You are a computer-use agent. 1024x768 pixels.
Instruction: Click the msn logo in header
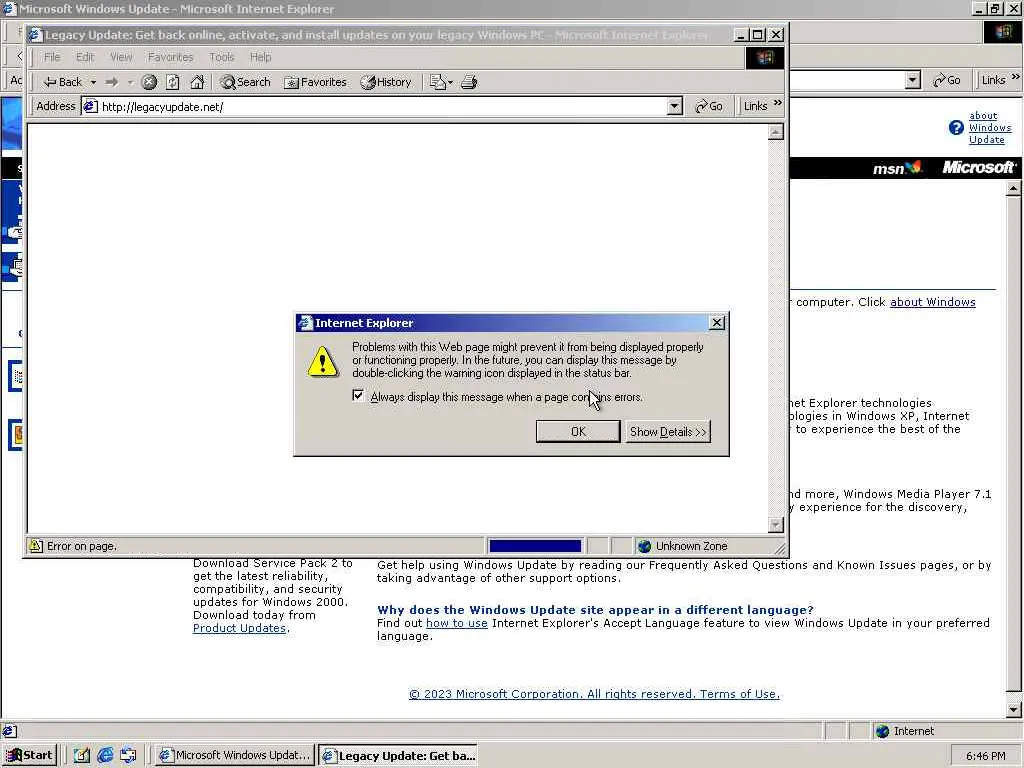coord(897,168)
